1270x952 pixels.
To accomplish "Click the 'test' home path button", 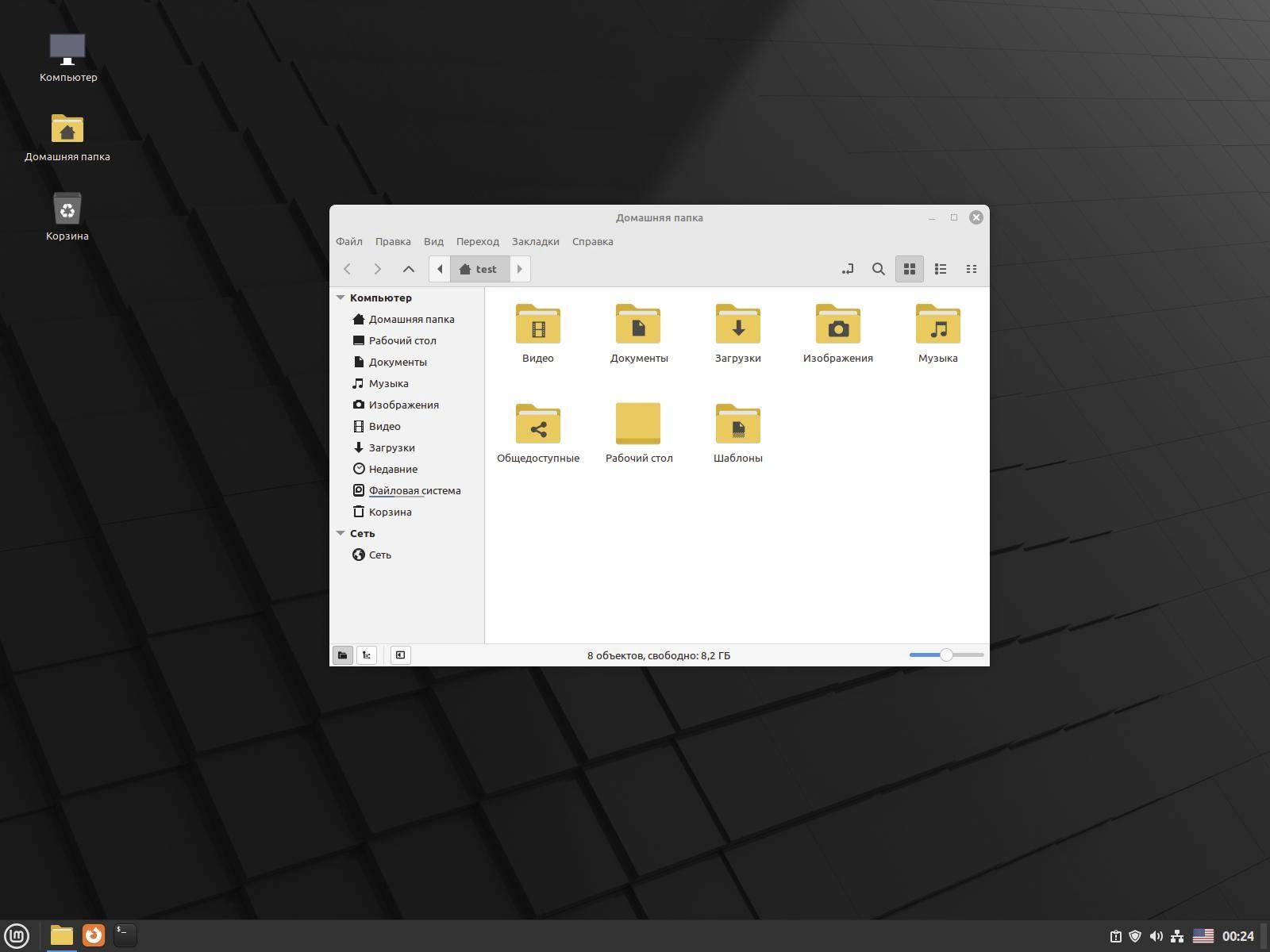I will click(x=479, y=269).
